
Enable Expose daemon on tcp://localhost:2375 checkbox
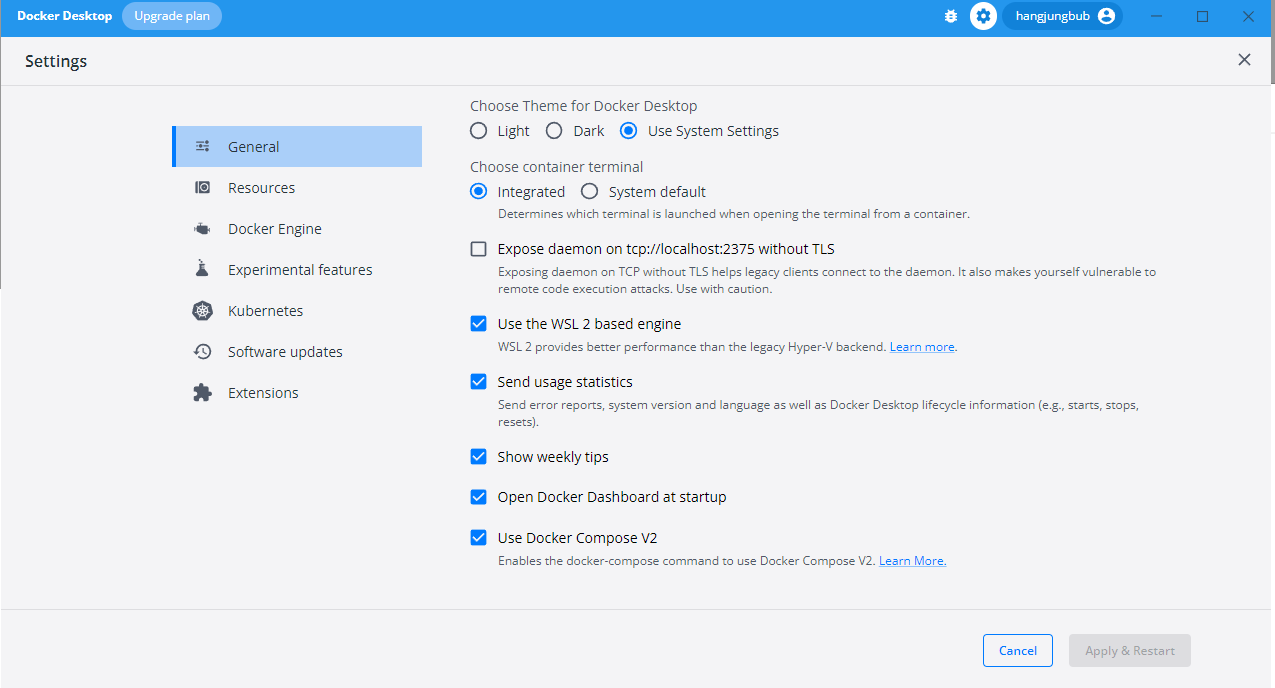pyautogui.click(x=479, y=249)
